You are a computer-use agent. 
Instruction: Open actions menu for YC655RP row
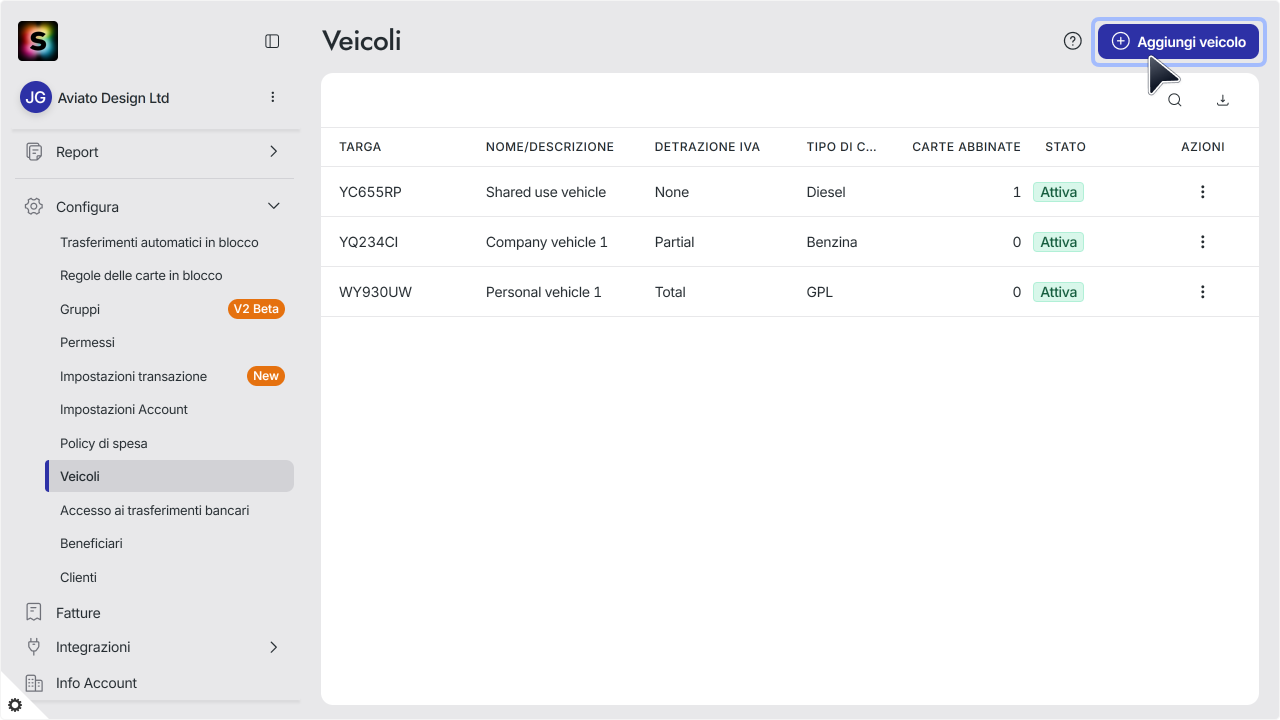1203,192
